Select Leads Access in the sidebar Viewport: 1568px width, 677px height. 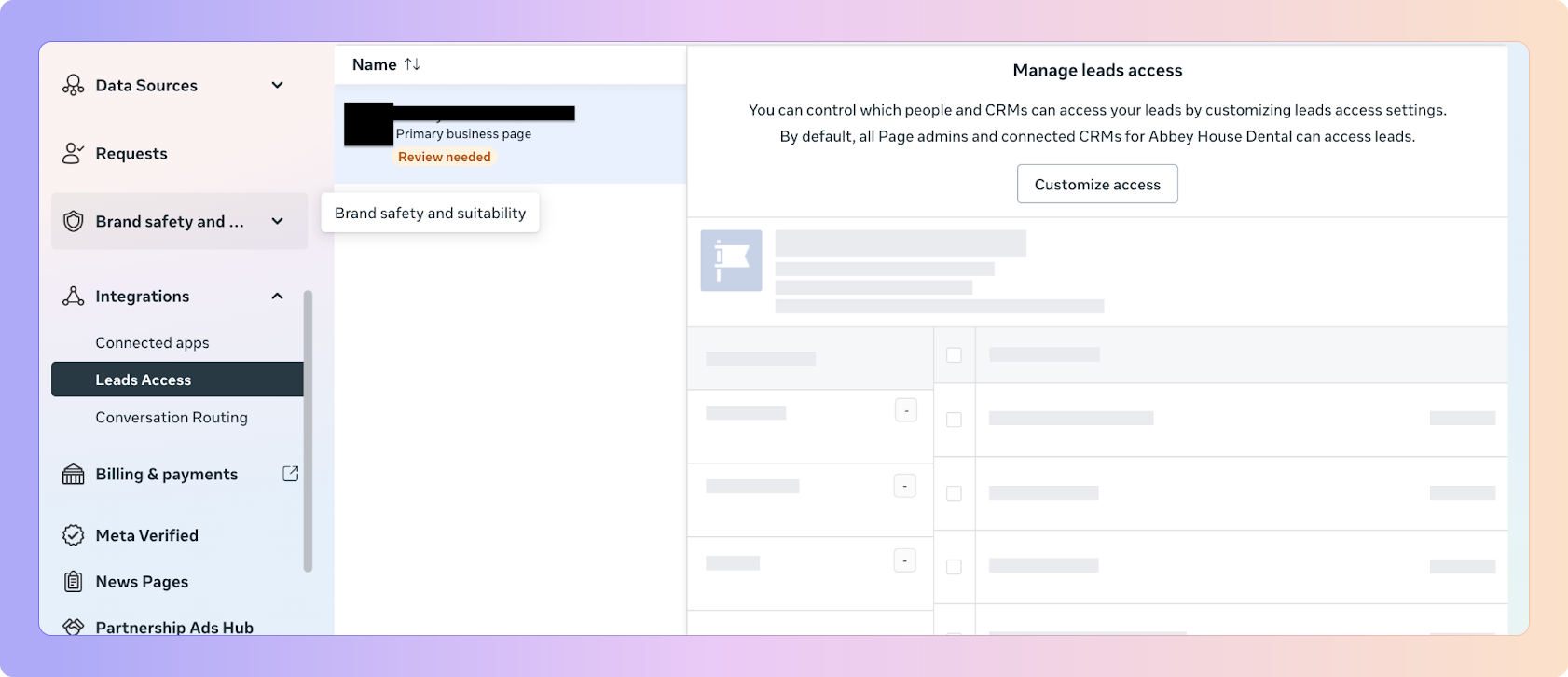point(177,380)
